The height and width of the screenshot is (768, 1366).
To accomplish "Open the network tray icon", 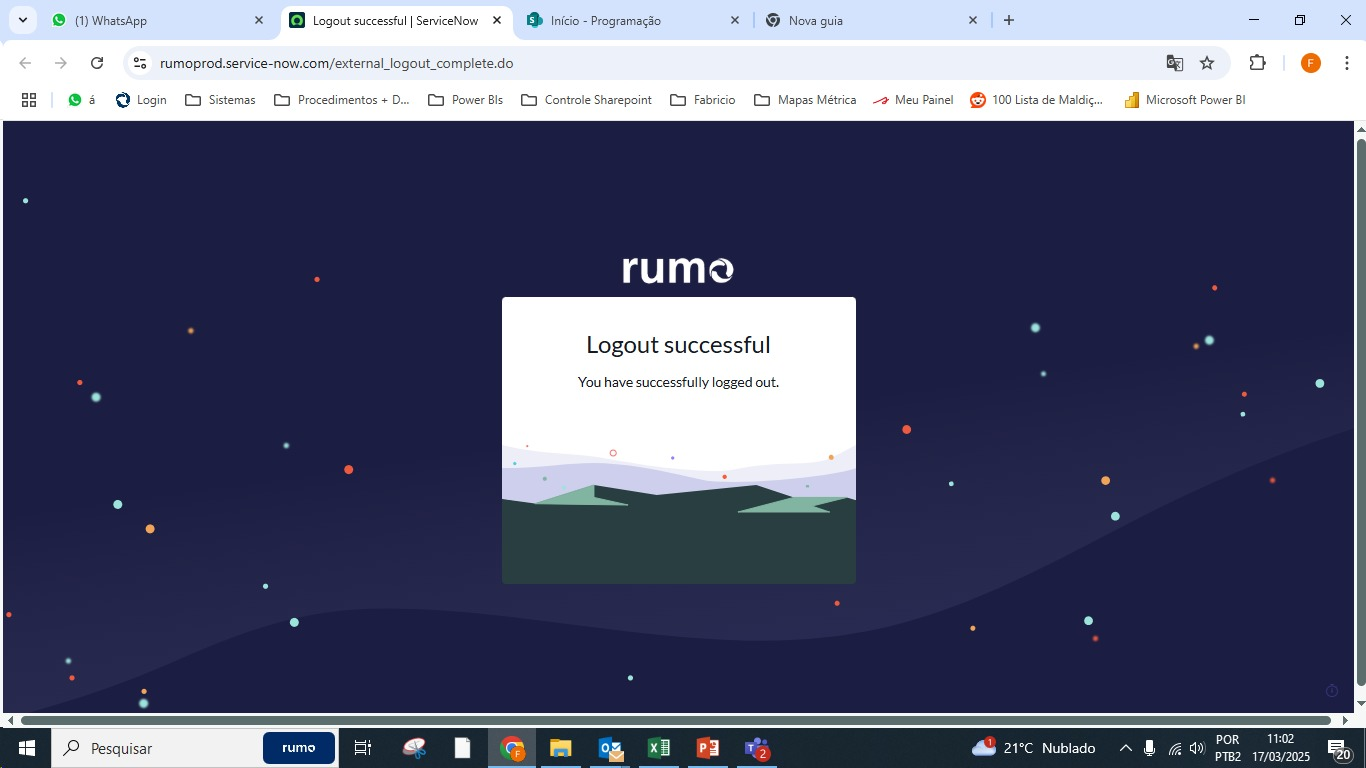I will tap(1175, 748).
